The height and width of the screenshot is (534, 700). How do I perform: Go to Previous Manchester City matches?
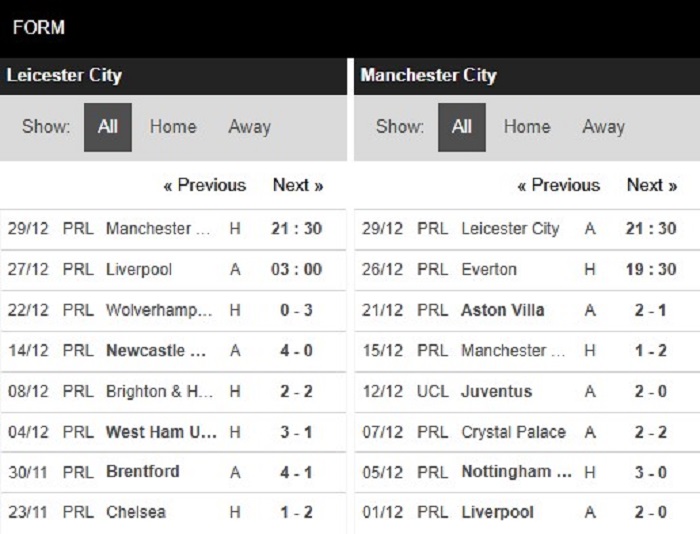[559, 185]
